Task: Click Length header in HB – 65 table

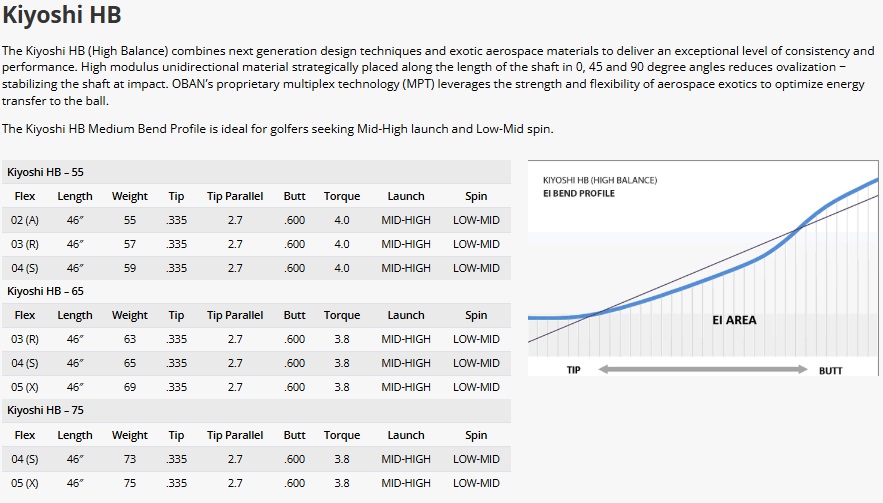Action: coord(75,315)
